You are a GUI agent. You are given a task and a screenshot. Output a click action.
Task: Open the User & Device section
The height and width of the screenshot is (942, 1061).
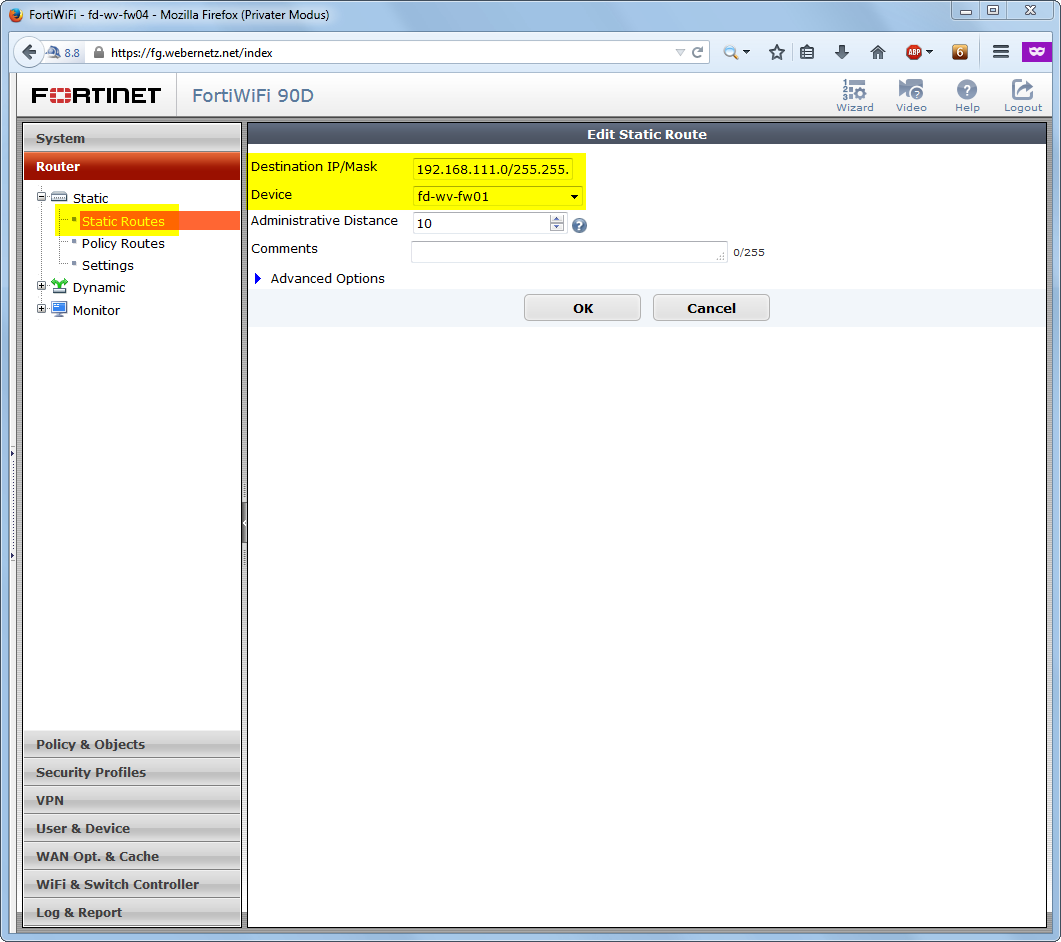pyautogui.click(x=132, y=828)
